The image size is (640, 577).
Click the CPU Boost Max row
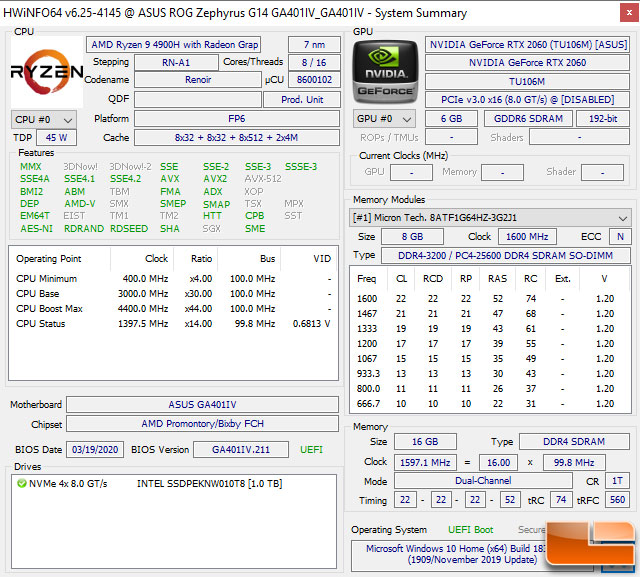[x=173, y=308]
